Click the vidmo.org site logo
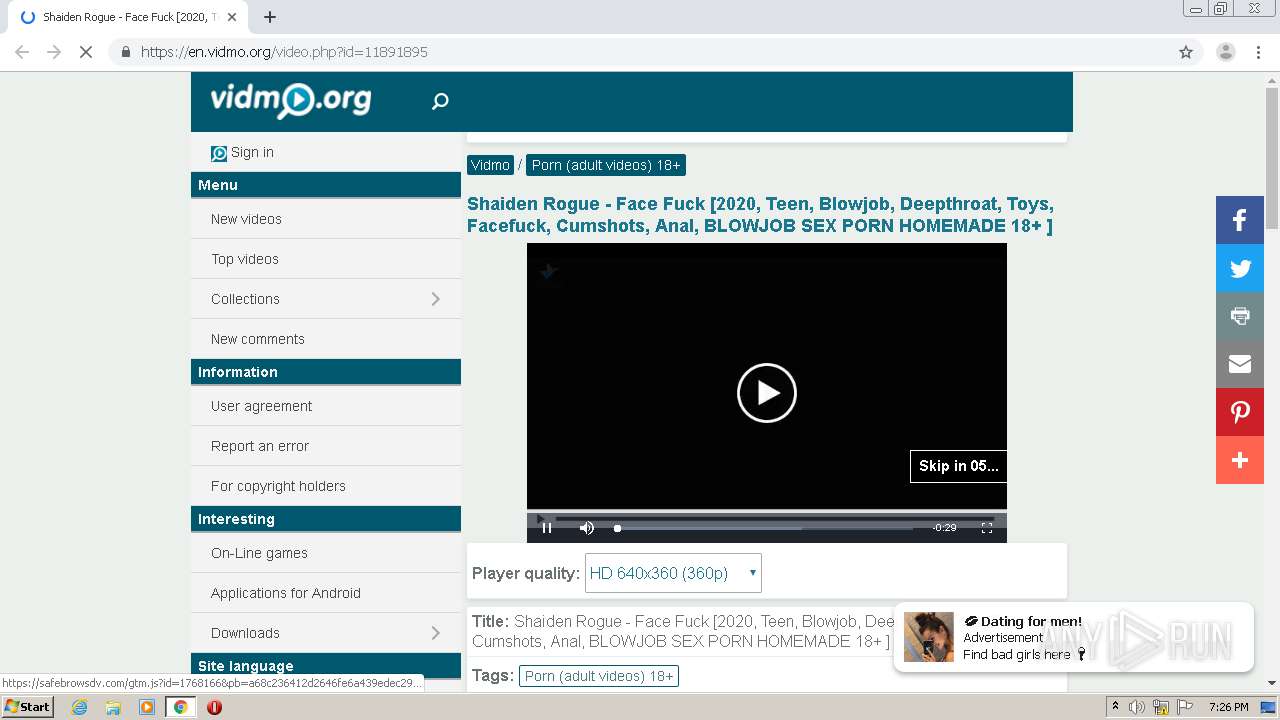This screenshot has height=720, width=1280. (x=290, y=100)
